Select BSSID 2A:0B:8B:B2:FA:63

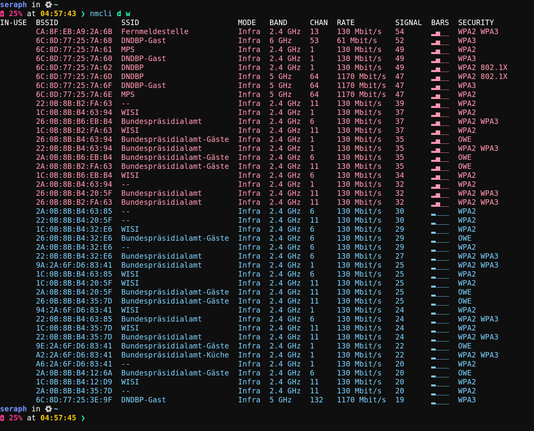pyautogui.click(x=74, y=166)
